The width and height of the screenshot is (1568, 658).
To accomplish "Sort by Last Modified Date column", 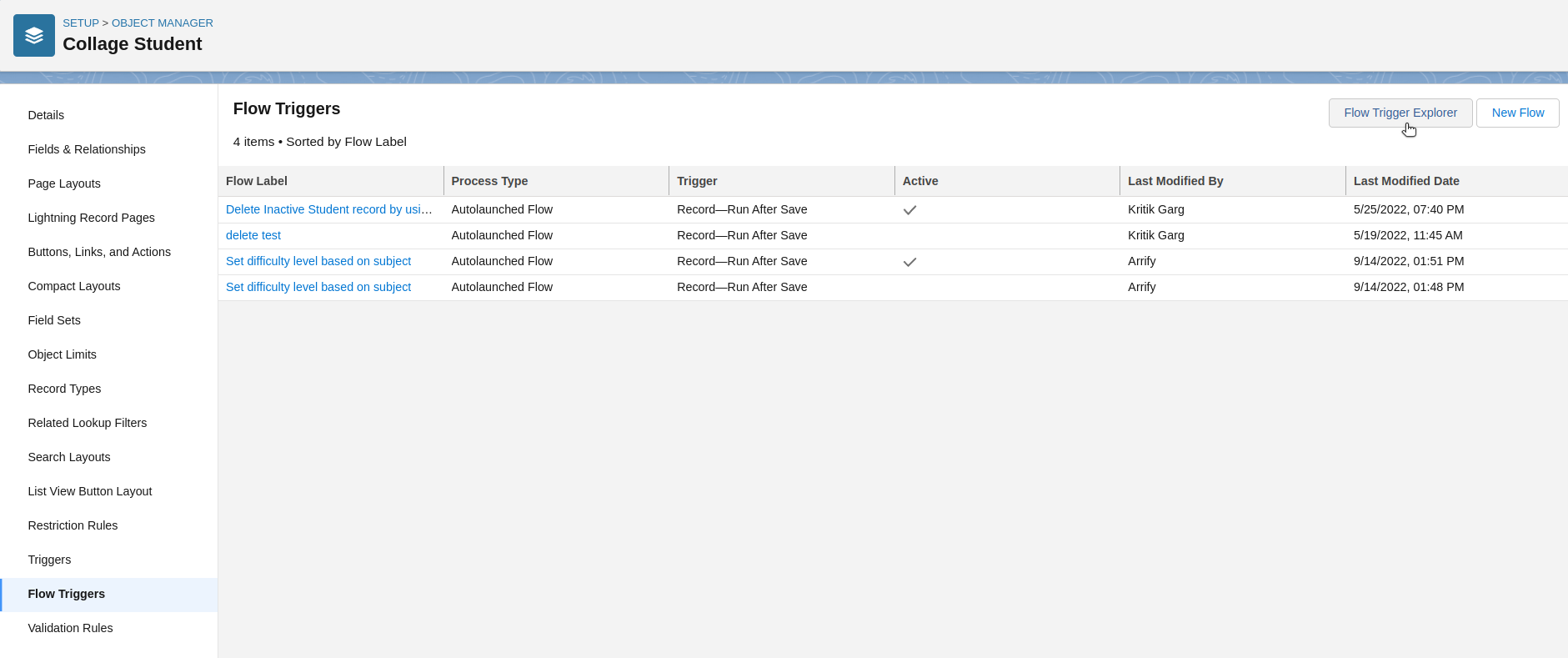I will [1405, 181].
